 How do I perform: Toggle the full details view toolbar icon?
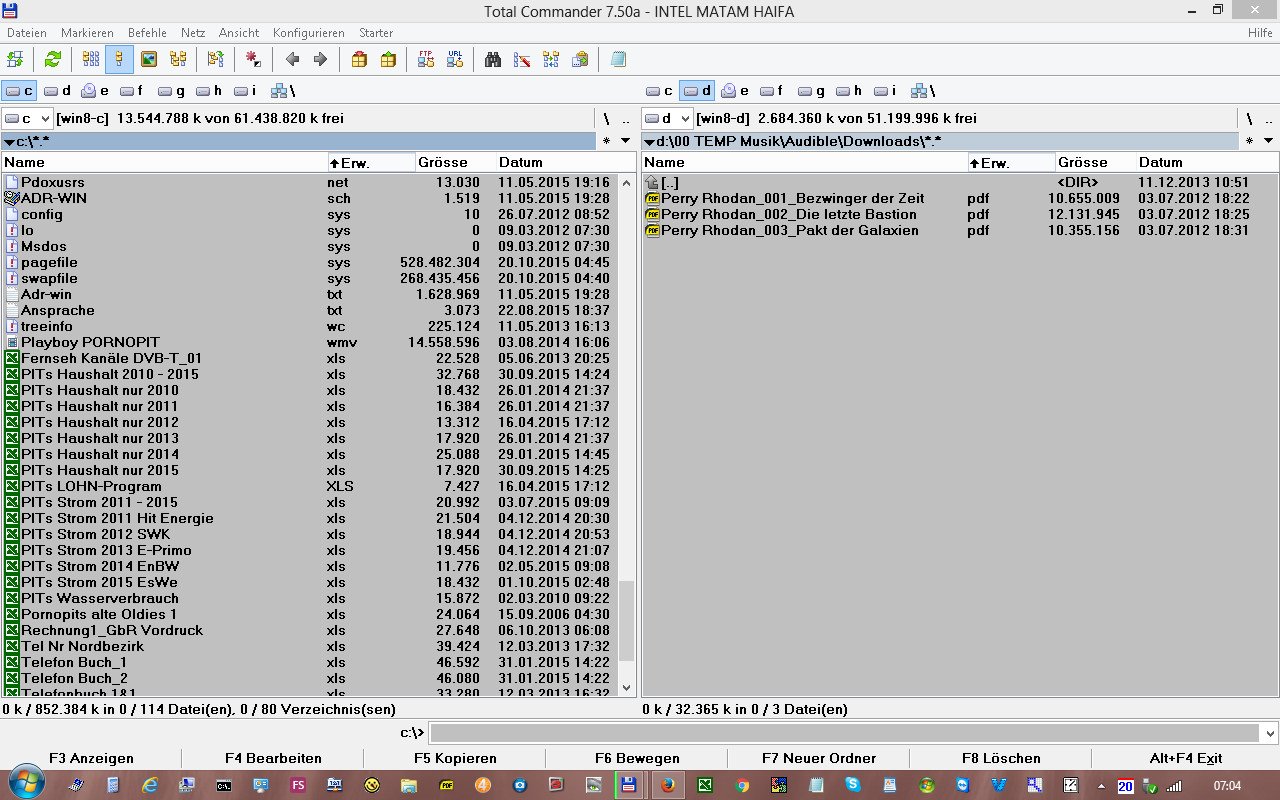pyautogui.click(x=119, y=59)
